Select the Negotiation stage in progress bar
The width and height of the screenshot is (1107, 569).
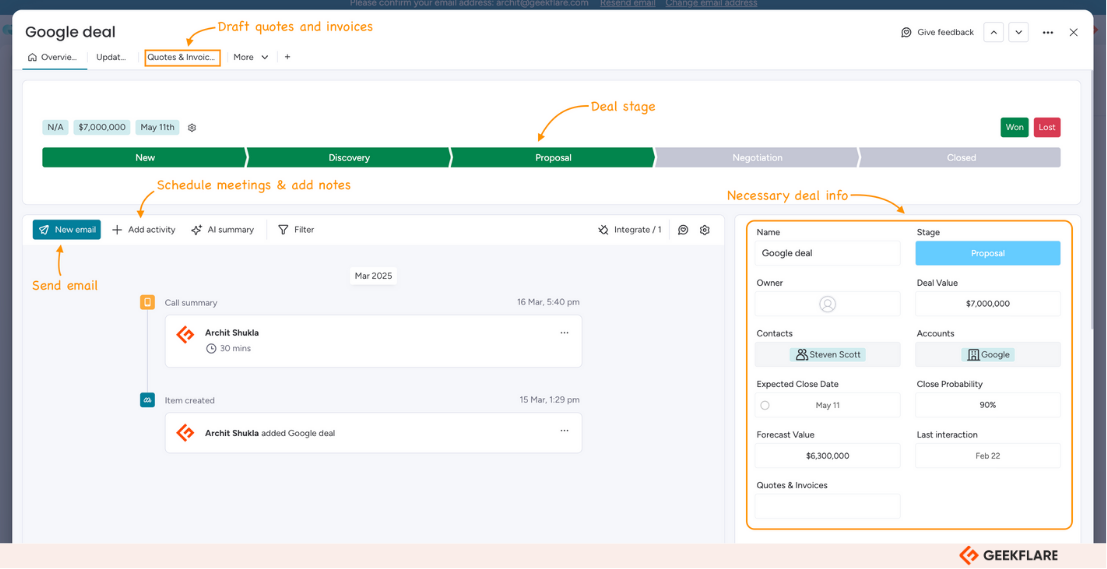click(757, 158)
